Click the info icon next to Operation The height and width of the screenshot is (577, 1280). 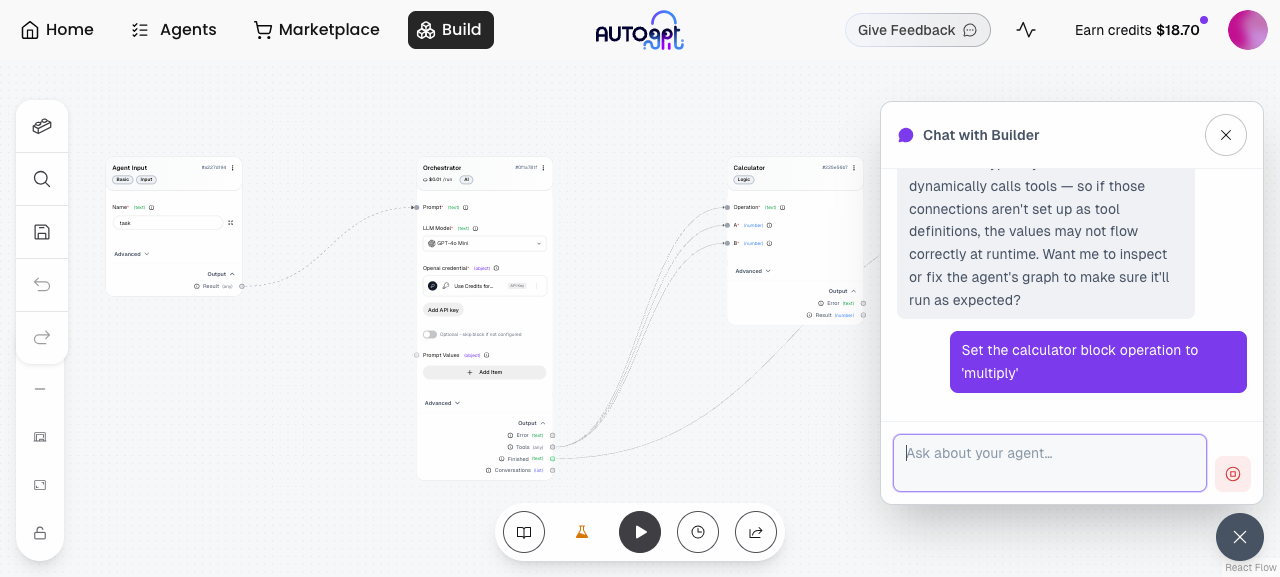pyautogui.click(x=782, y=207)
